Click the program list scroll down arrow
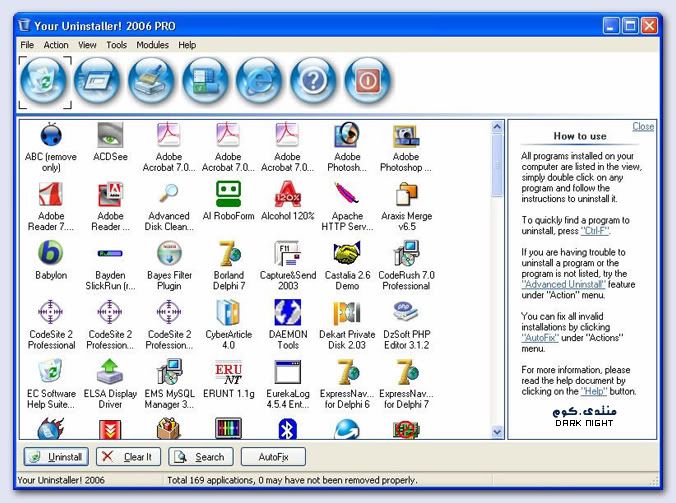 coord(497,432)
